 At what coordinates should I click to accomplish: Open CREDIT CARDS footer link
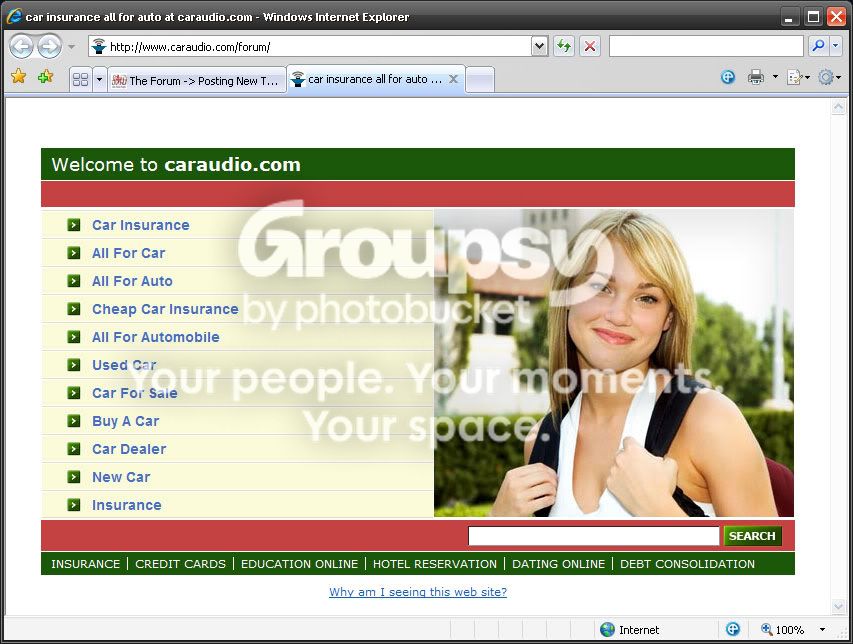coord(180,564)
